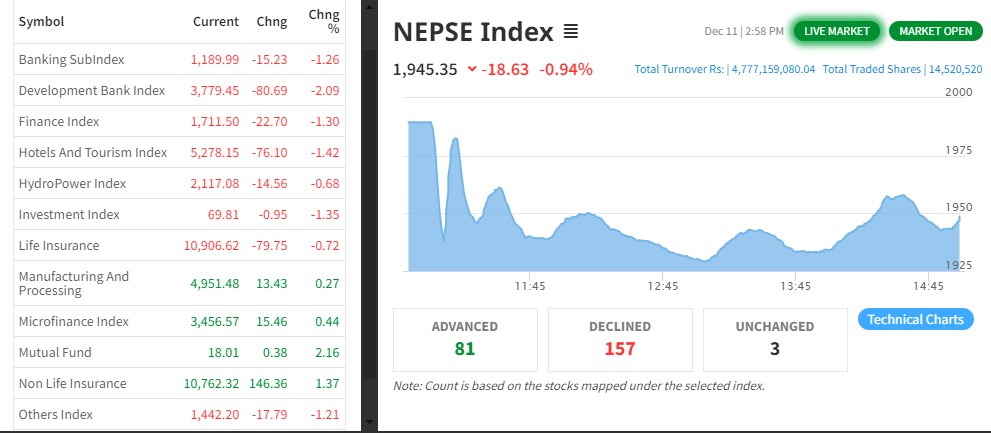Open the Life Insurance index entry
Screen dimensions: 991x433
(x=59, y=245)
